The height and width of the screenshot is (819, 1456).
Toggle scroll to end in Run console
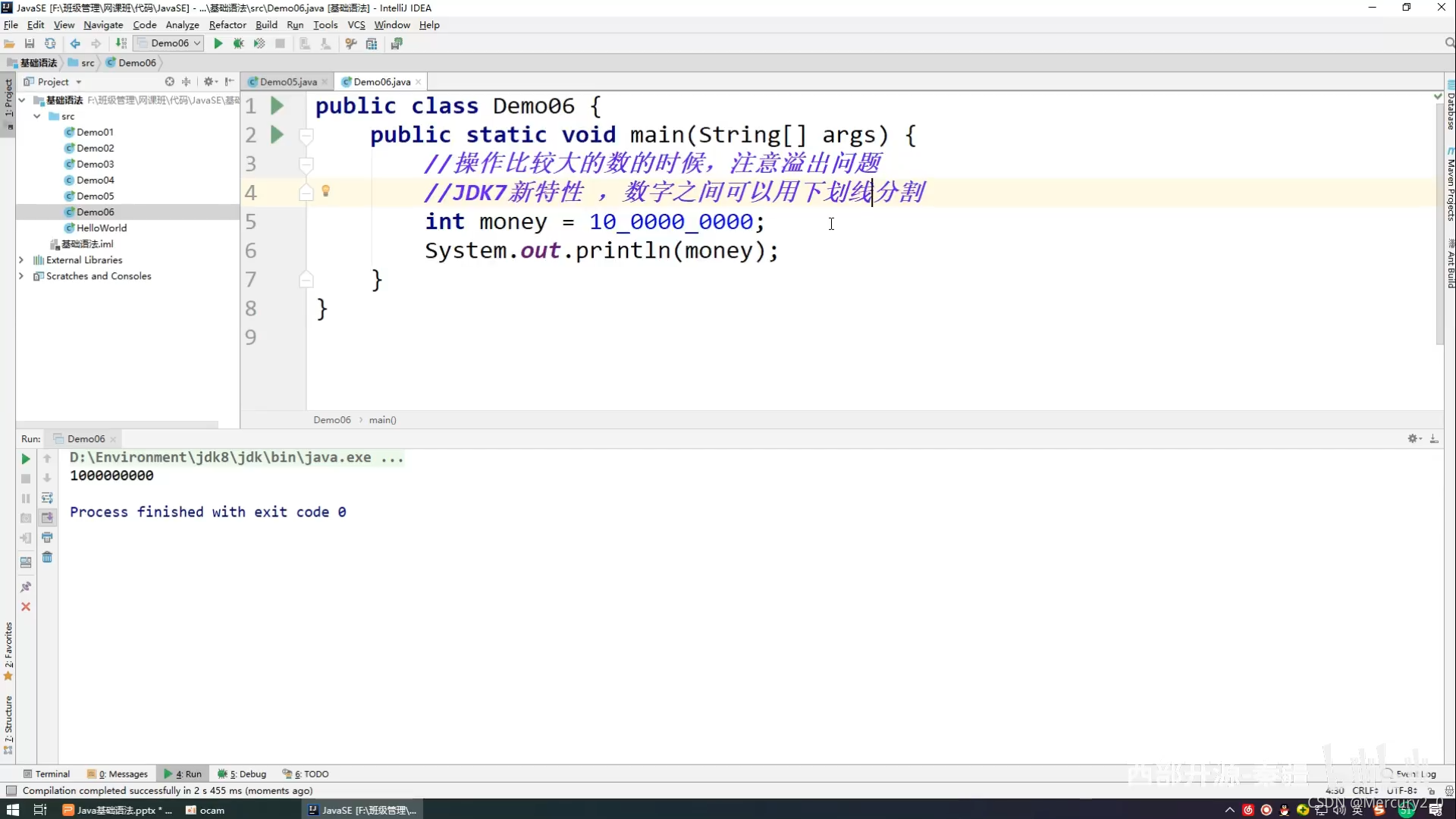[47, 518]
